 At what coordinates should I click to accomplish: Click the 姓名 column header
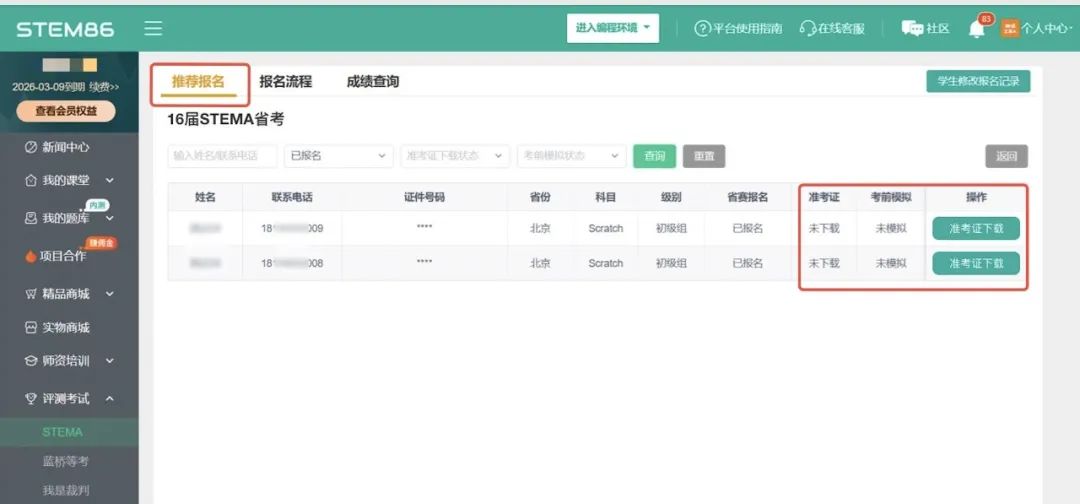(205, 198)
